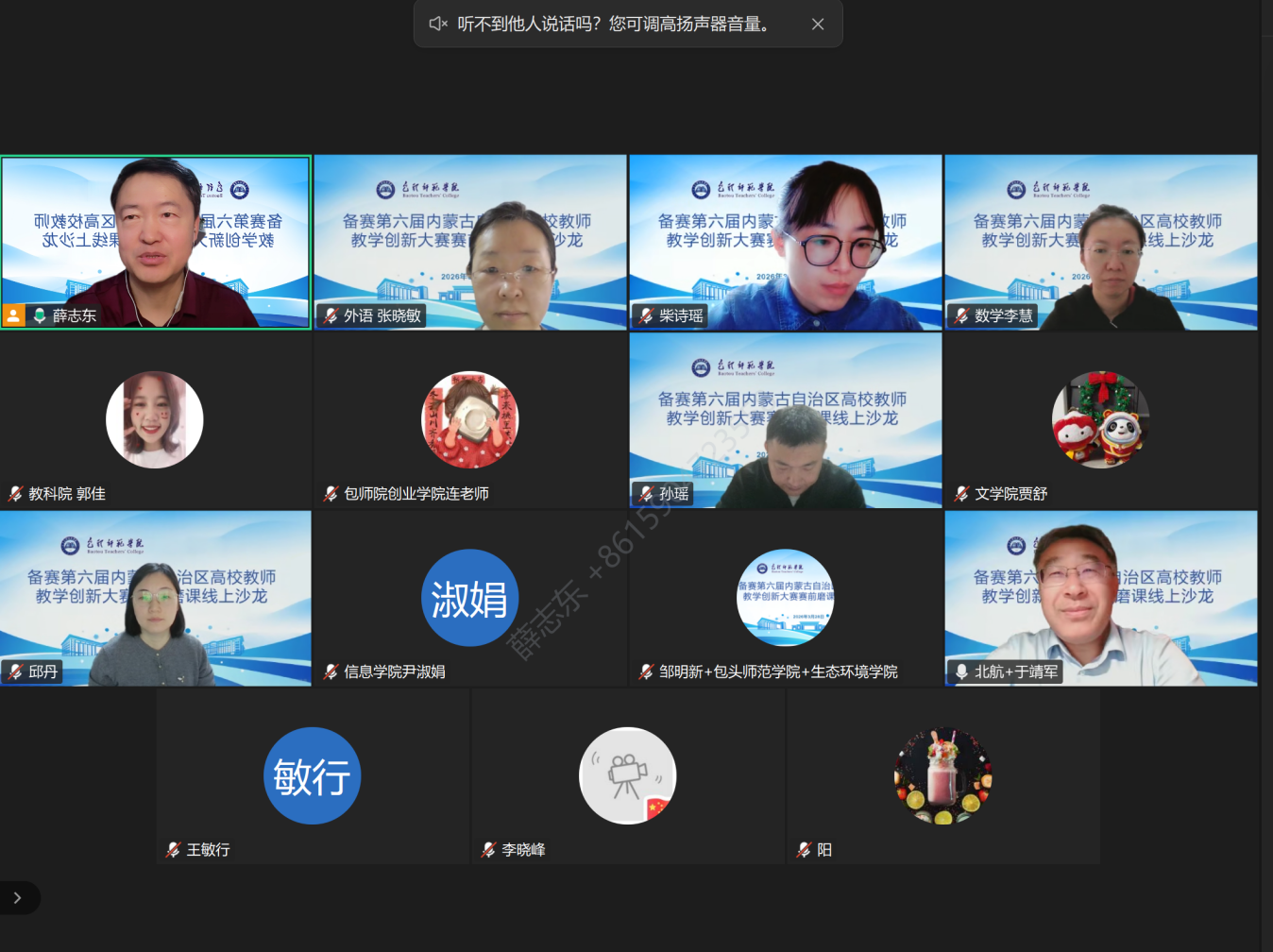Select 包师院创业学院连老师's avatar
Screen dimensions: 1273x952
pyautogui.click(x=469, y=420)
